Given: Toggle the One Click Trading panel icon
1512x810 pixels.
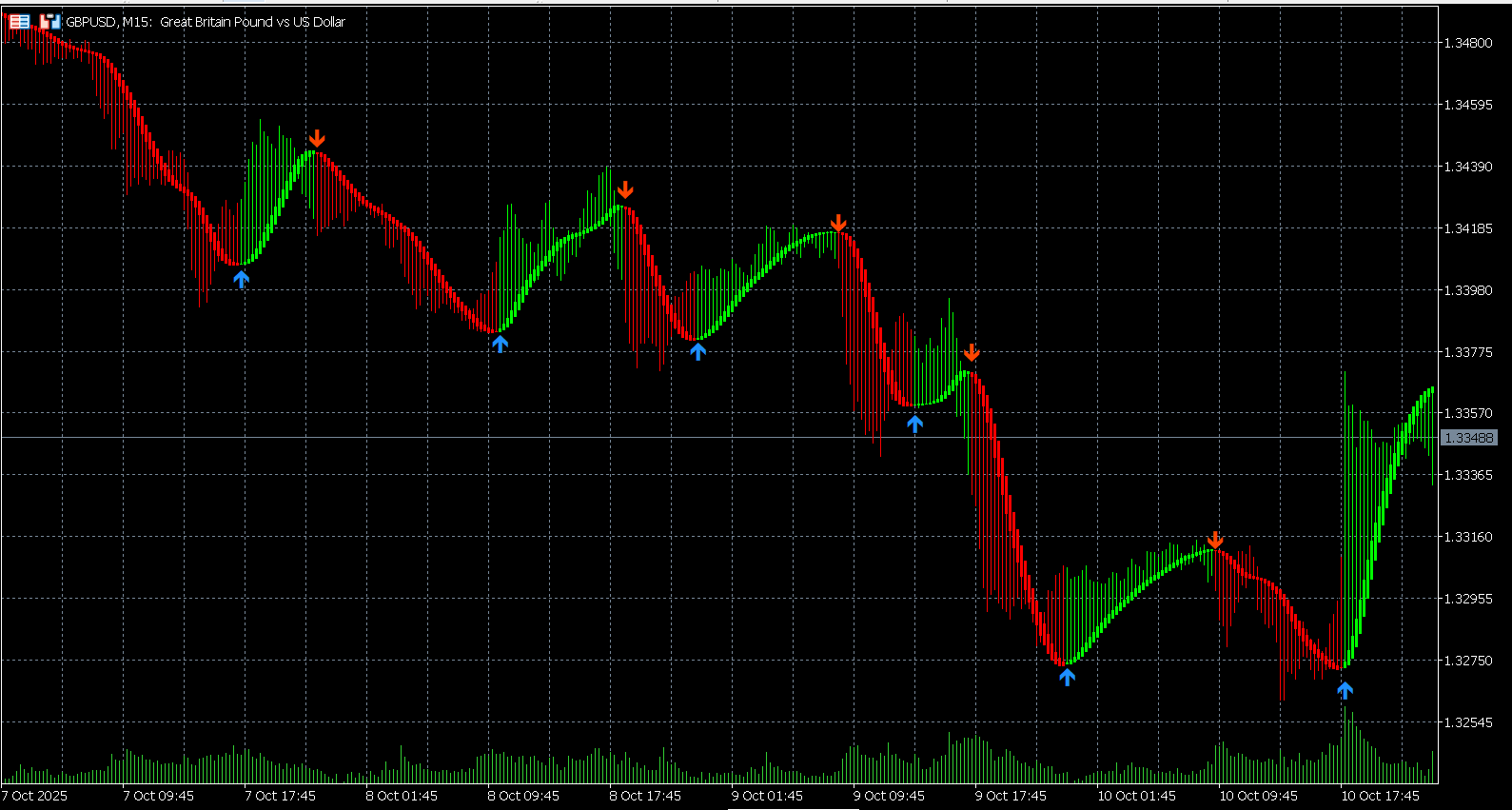Looking at the screenshot, I should coord(50,21).
